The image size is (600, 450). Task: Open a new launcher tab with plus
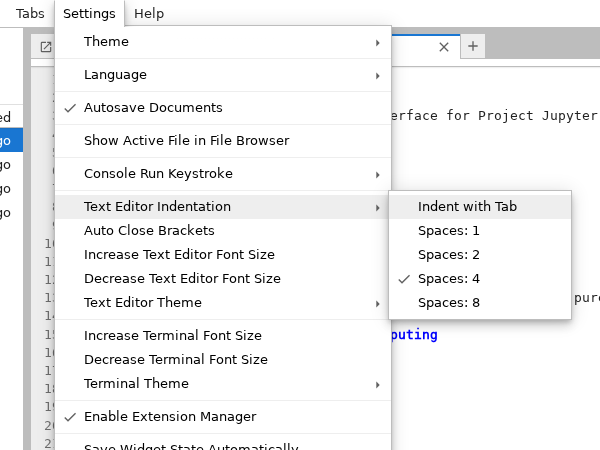[473, 46]
